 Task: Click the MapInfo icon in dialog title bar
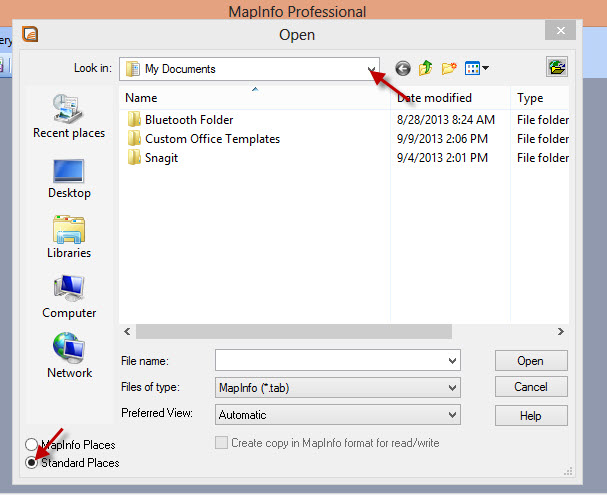tap(30, 34)
